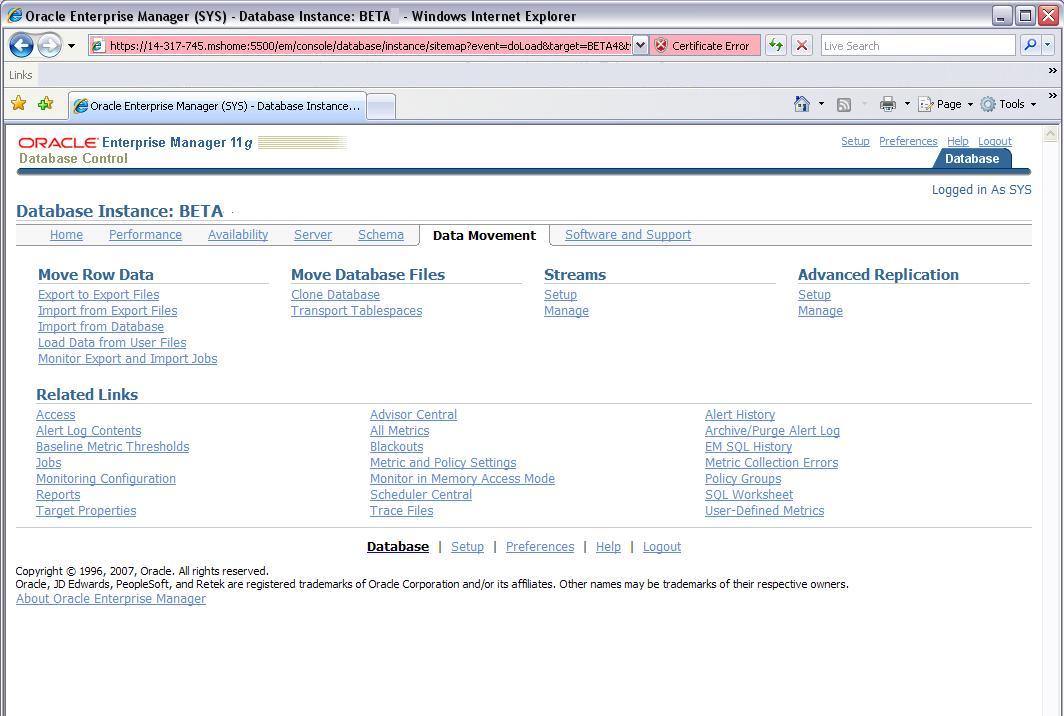Click the Live Search input field
Viewport: 1064px width, 716px height.
pos(918,45)
